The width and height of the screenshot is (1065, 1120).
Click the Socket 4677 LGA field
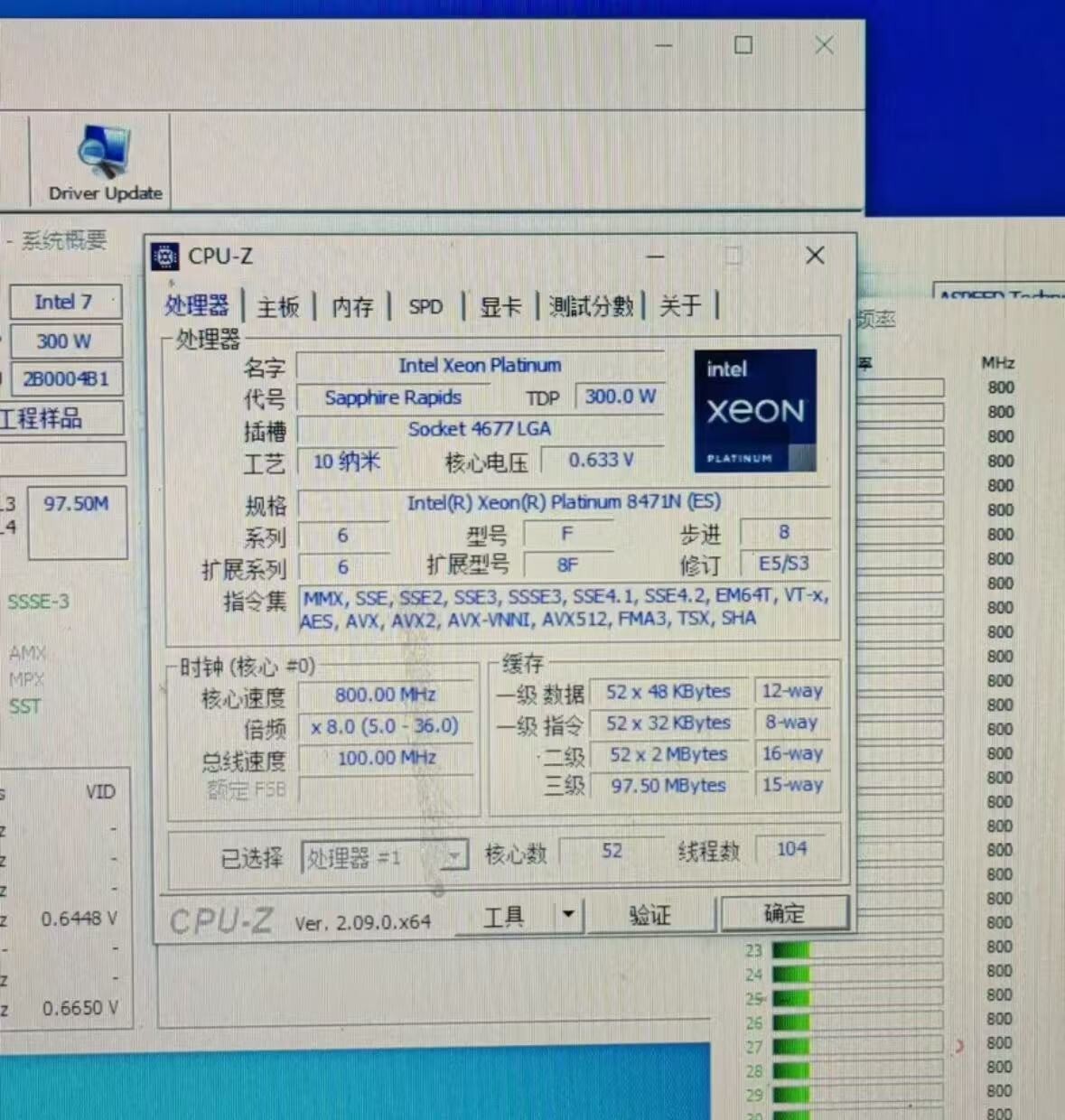(481, 428)
